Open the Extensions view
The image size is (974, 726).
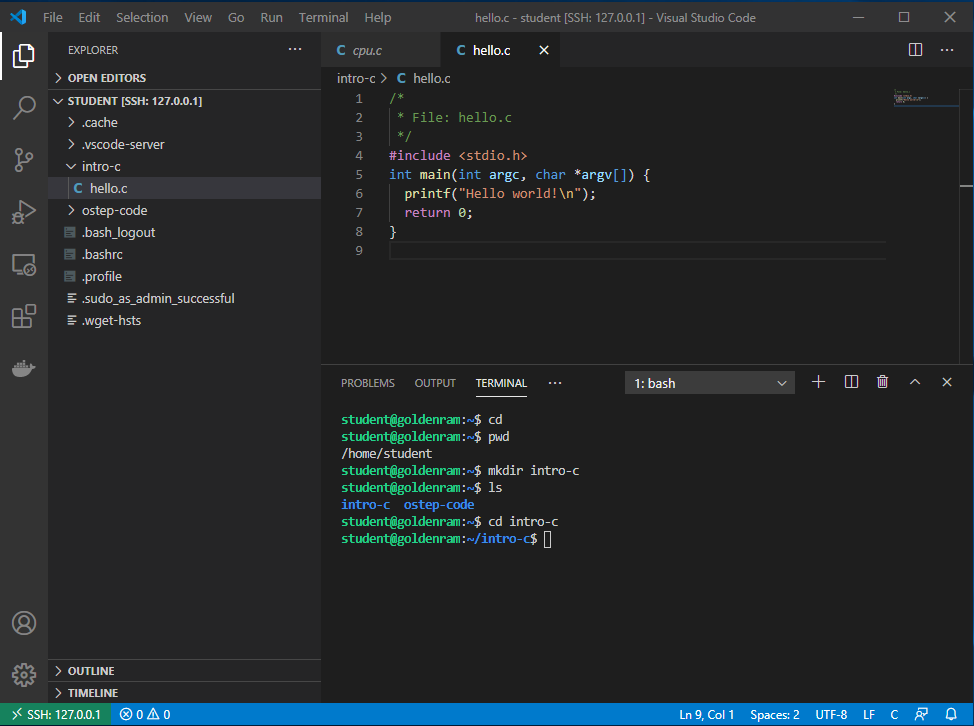[24, 317]
